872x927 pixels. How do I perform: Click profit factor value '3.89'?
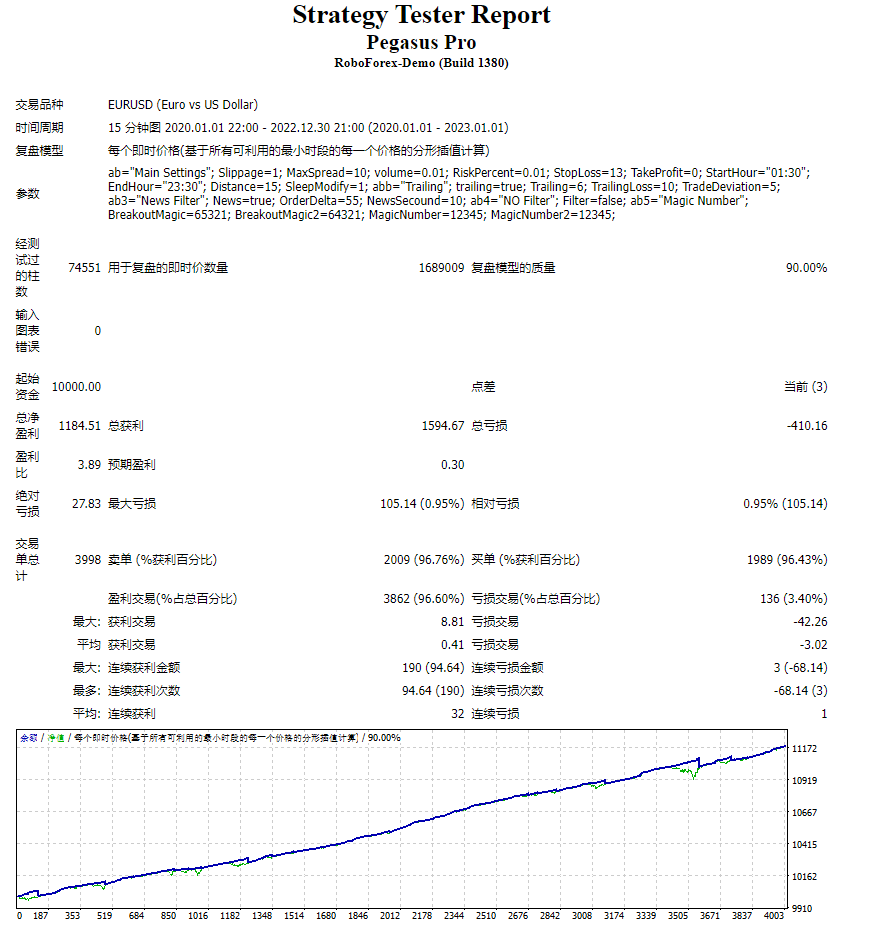point(89,465)
